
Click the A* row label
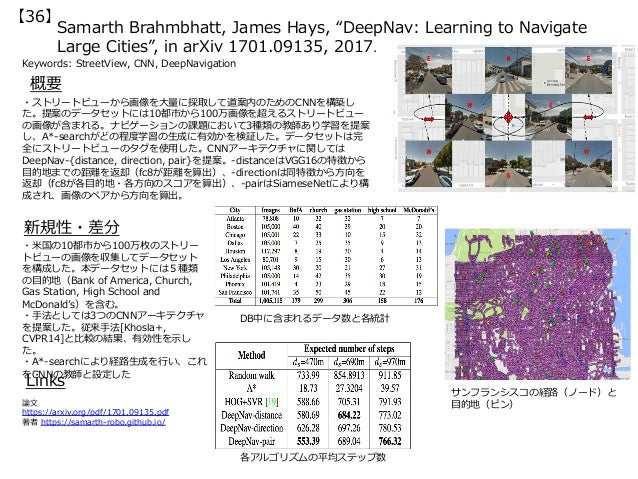pyautogui.click(x=251, y=388)
